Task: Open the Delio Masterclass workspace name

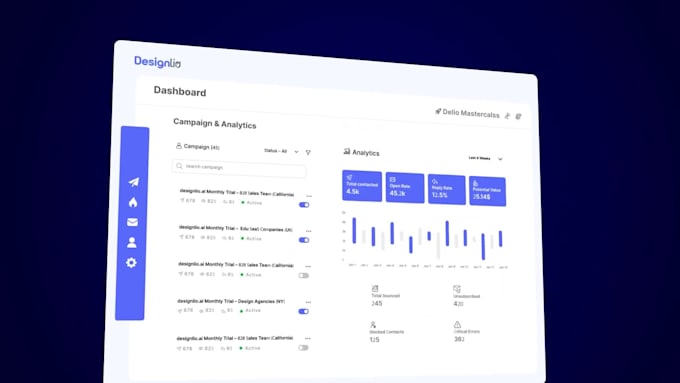Action: point(471,114)
